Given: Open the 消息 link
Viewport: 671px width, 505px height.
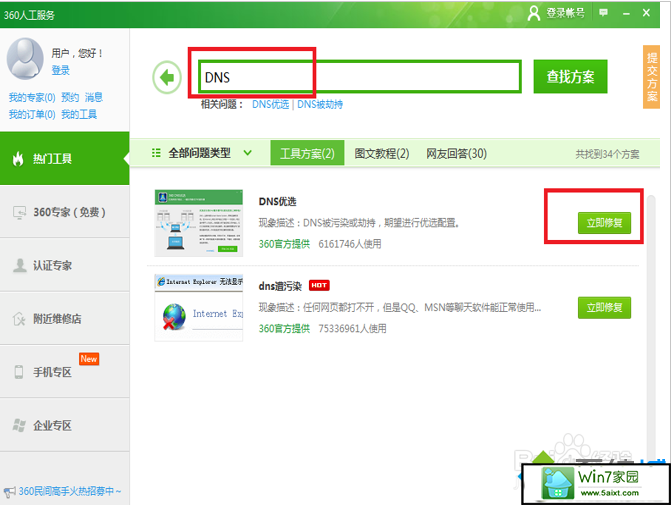Looking at the screenshot, I should pos(93,98).
